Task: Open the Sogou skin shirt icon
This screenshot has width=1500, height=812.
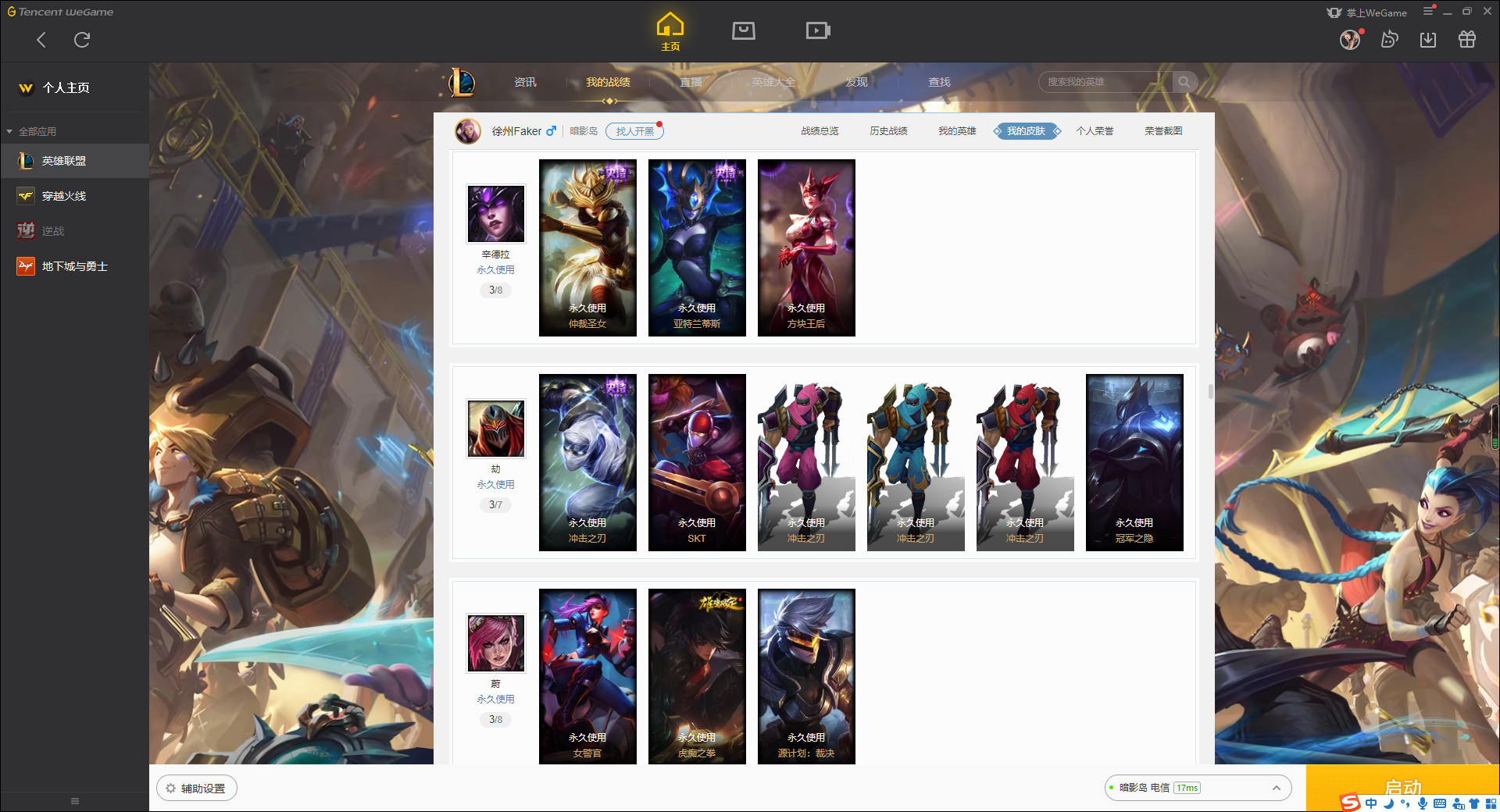Action: pyautogui.click(x=1474, y=803)
